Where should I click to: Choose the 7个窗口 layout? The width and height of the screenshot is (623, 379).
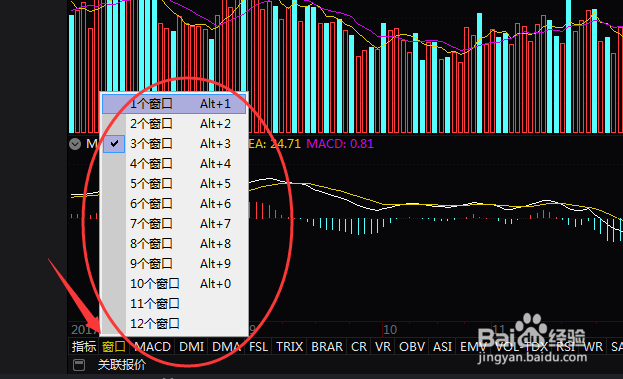coord(174,224)
